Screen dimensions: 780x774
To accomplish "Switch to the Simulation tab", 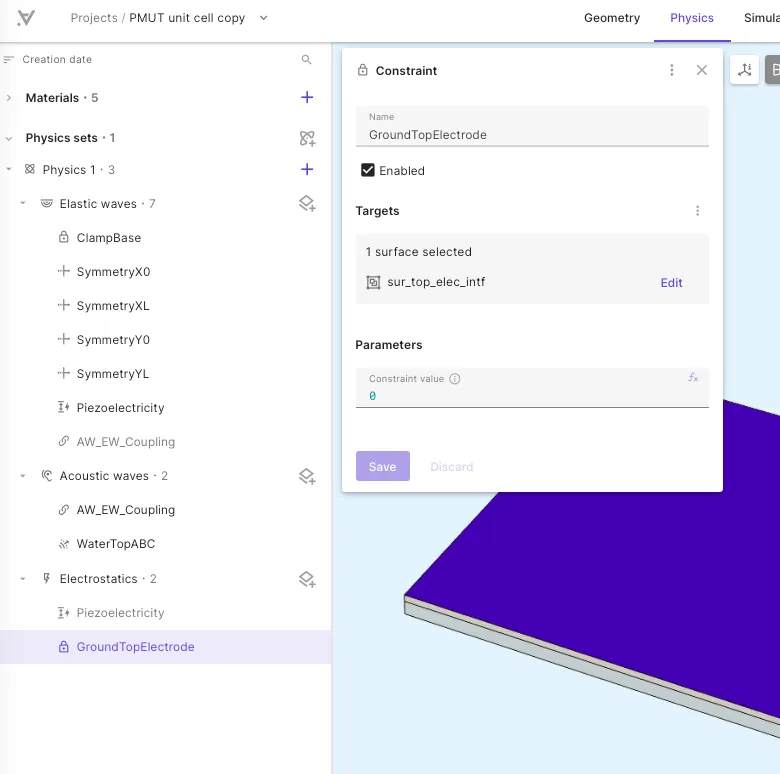I will tap(762, 18).
